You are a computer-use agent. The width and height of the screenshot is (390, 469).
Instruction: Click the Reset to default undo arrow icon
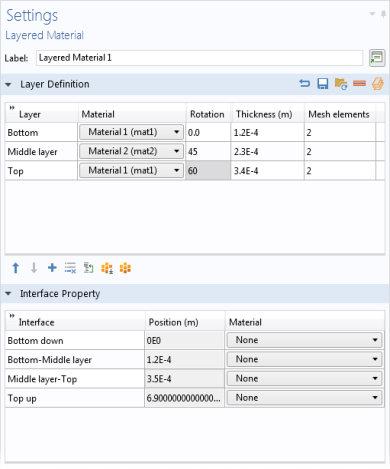pos(304,83)
